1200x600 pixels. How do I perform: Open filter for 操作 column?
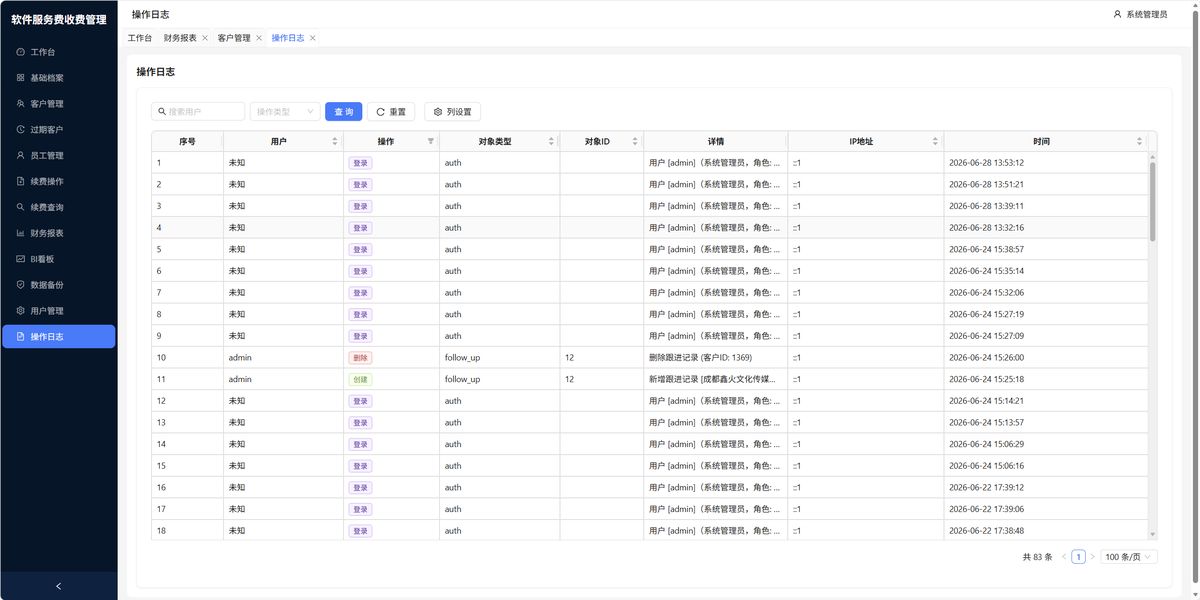point(431,142)
